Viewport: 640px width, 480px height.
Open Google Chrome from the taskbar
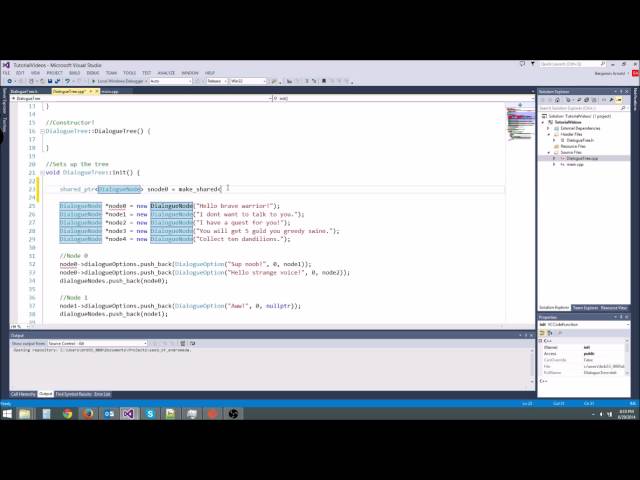pyautogui.click(x=67, y=414)
